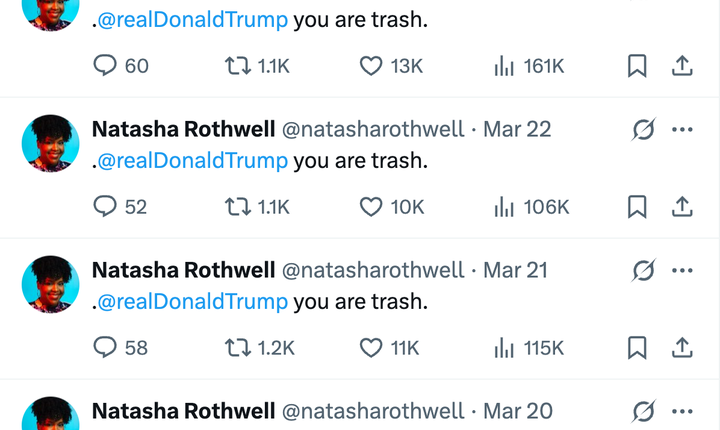This screenshot has height=430, width=720.
Task: Open Grok icon on Mar 21 tweet
Action: pyautogui.click(x=644, y=271)
